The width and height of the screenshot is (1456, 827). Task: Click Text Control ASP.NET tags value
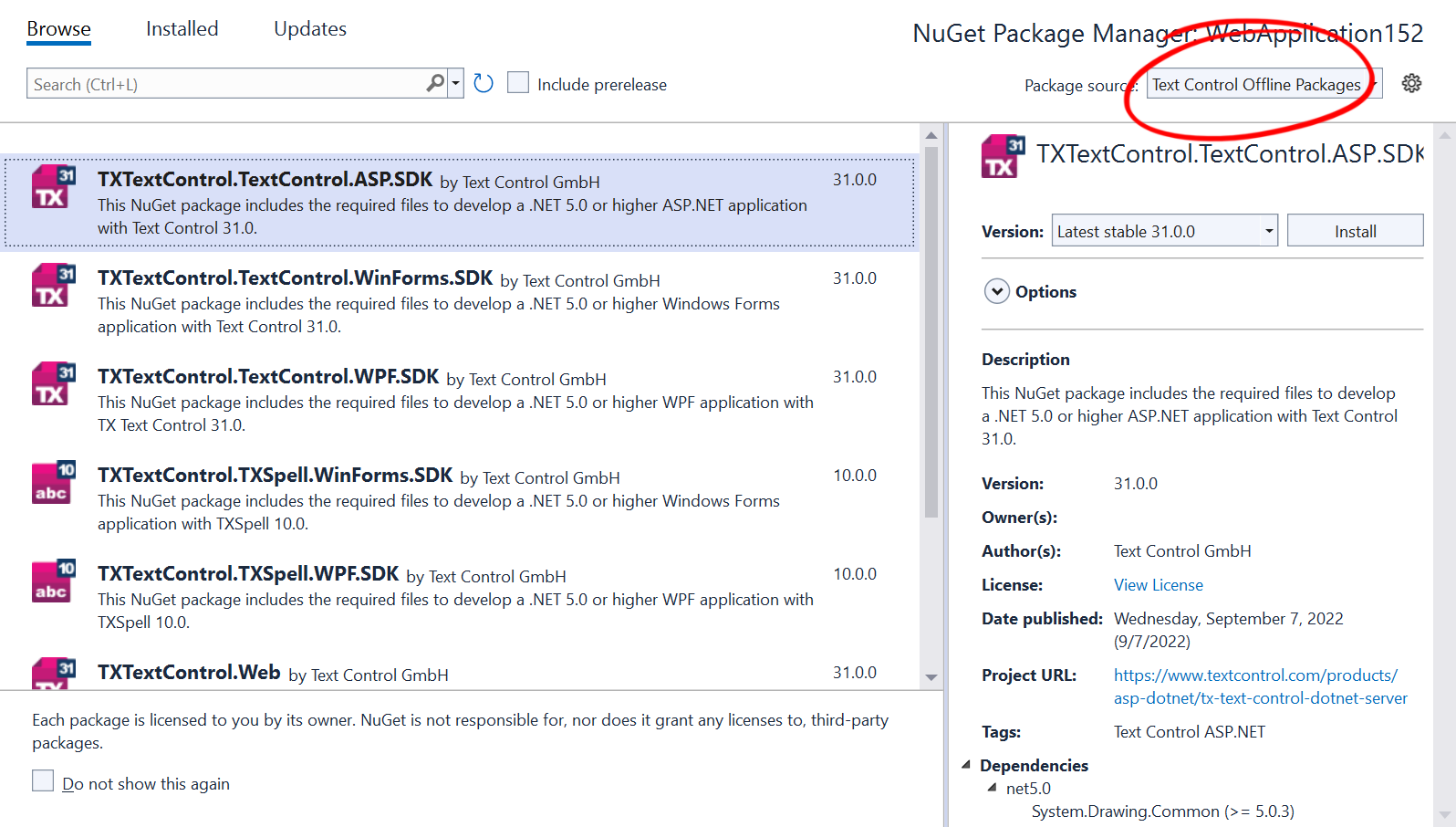tap(1189, 732)
